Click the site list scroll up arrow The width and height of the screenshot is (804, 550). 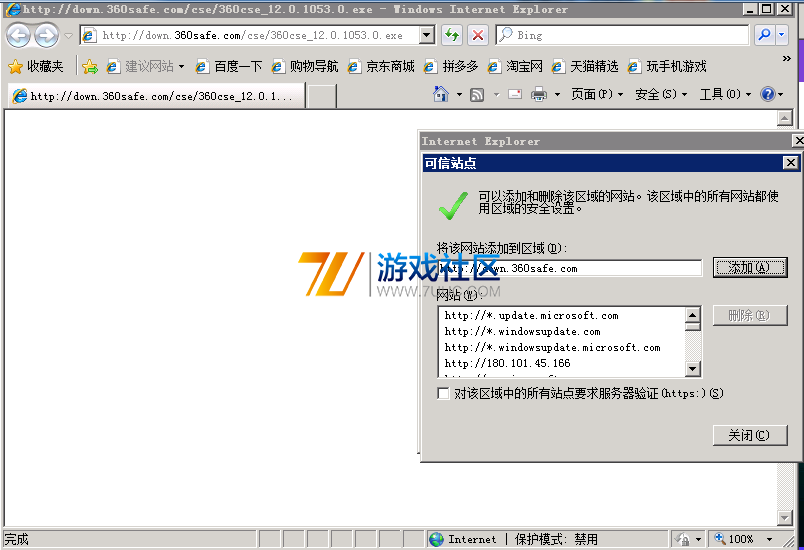693,315
